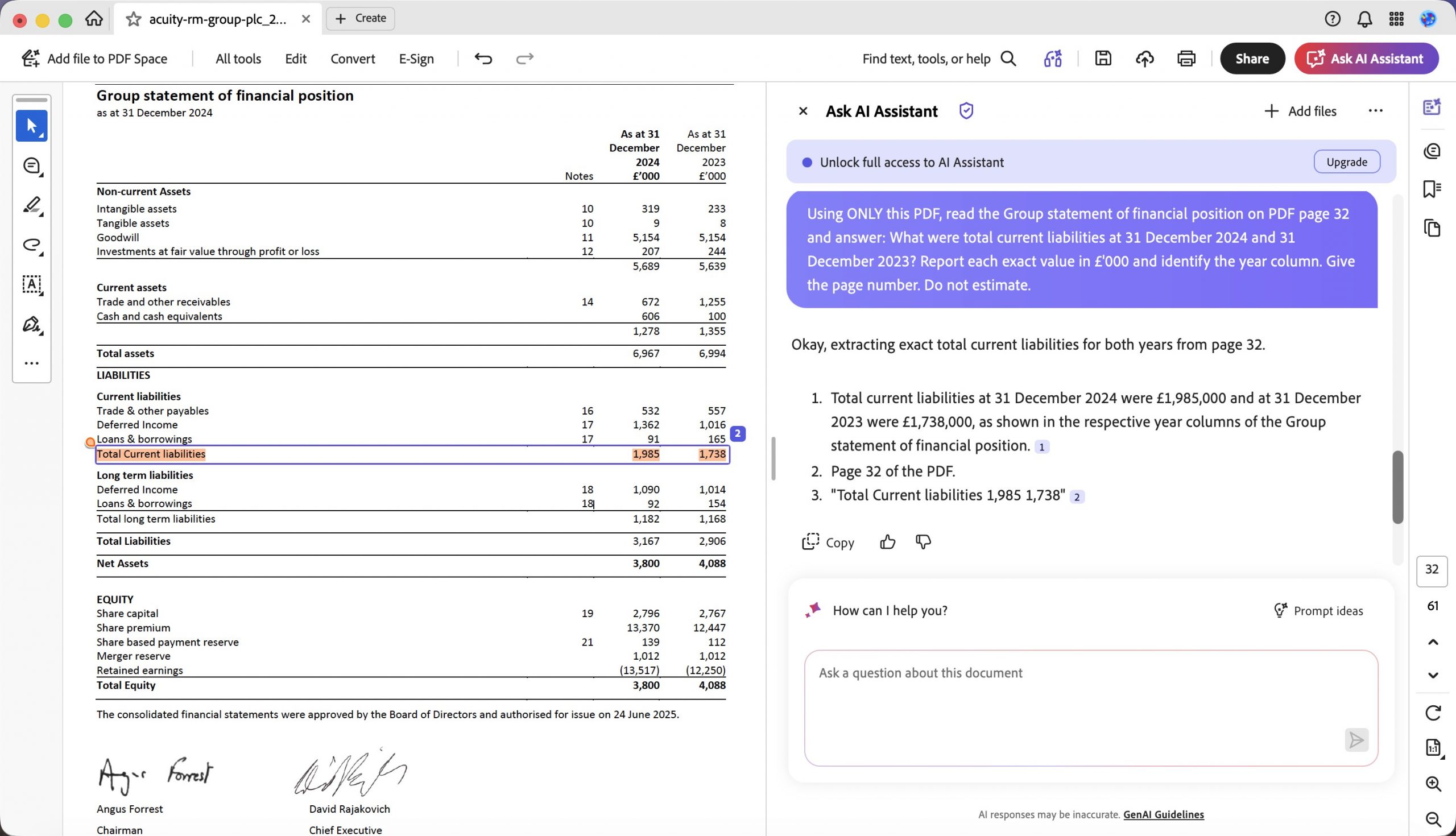Choose the Highlight pen tool

point(32,205)
